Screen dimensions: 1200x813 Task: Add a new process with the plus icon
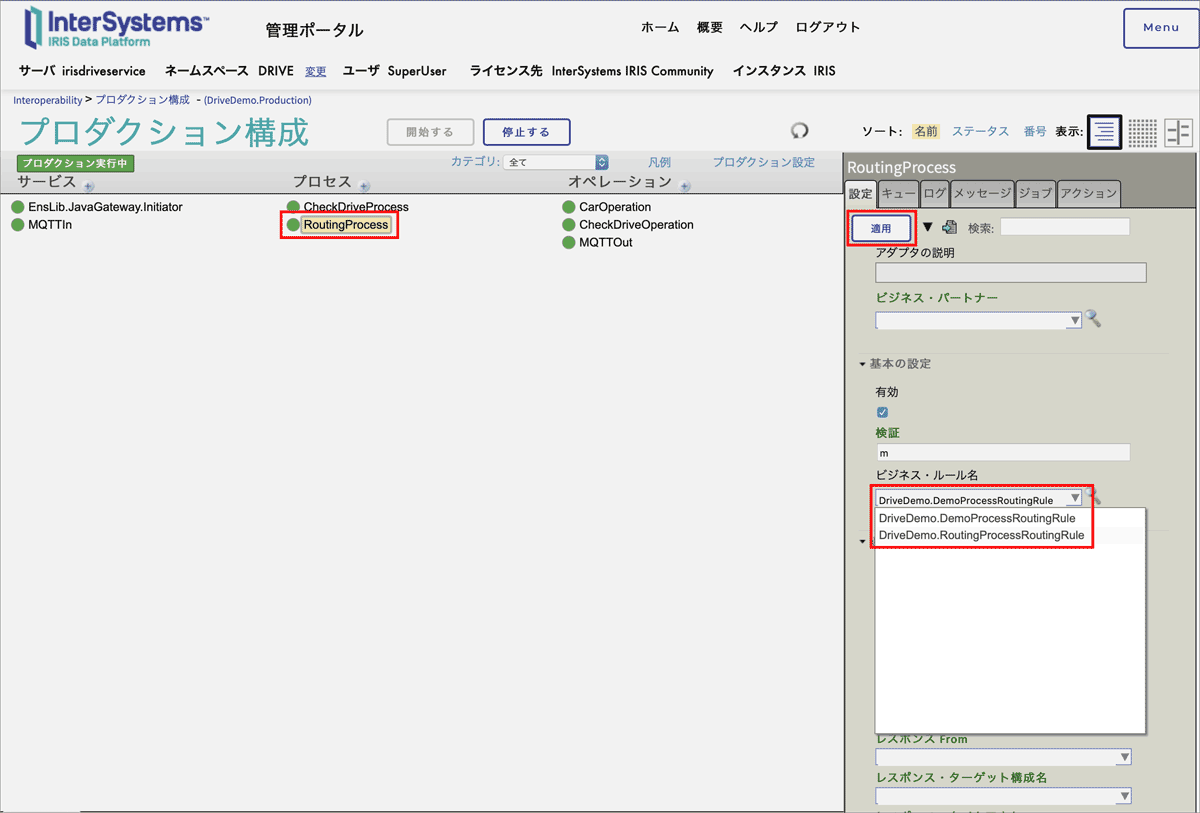click(364, 186)
